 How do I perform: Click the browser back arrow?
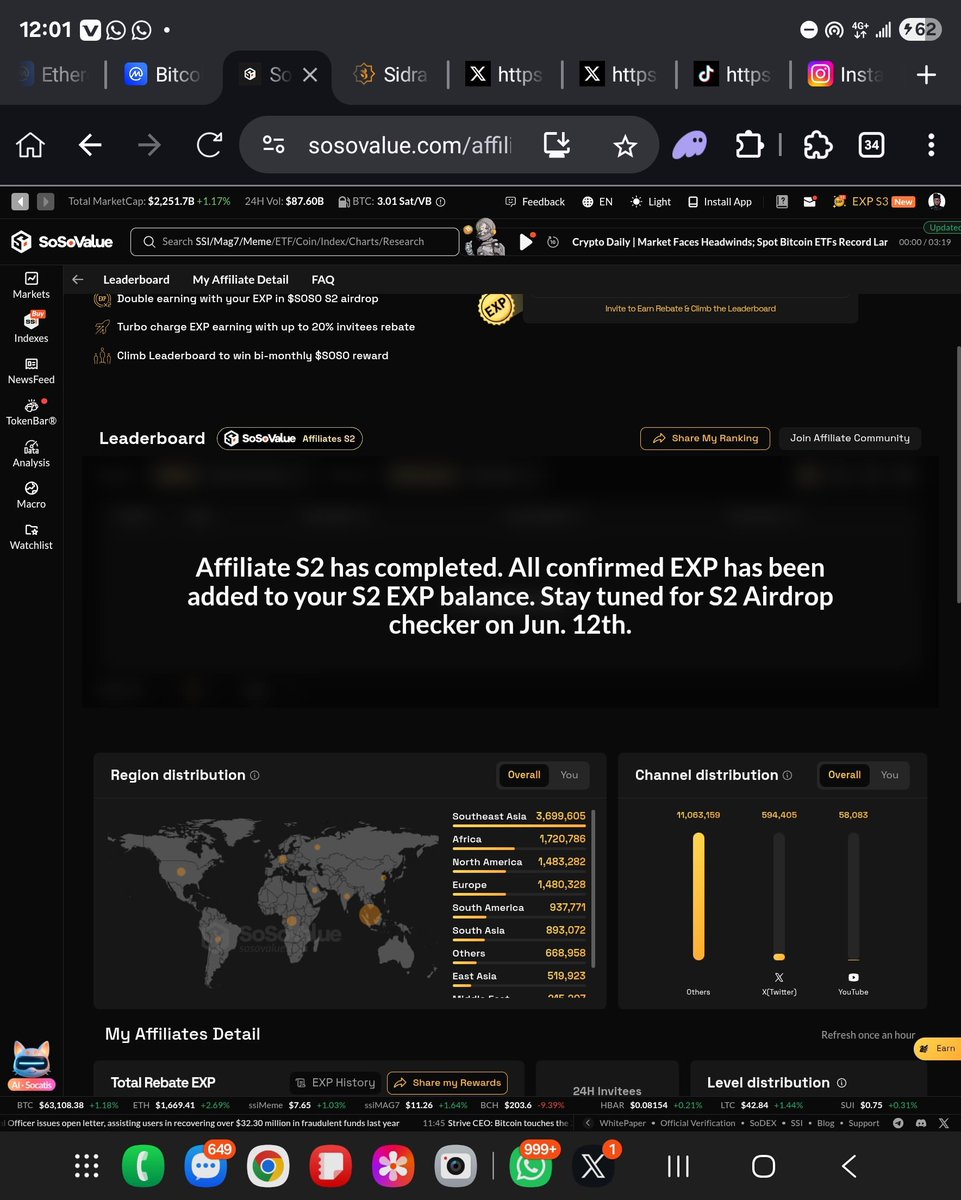(90, 146)
